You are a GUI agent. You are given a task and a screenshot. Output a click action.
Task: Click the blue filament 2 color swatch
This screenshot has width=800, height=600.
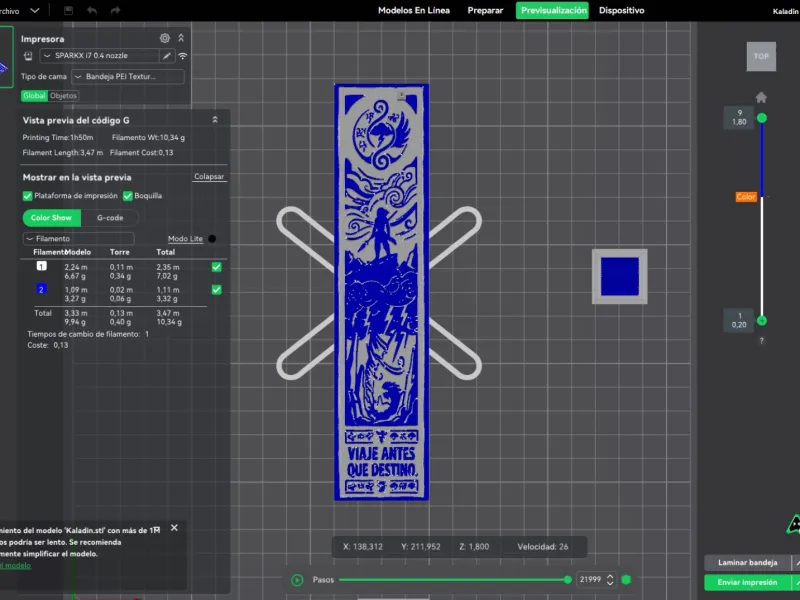41,289
